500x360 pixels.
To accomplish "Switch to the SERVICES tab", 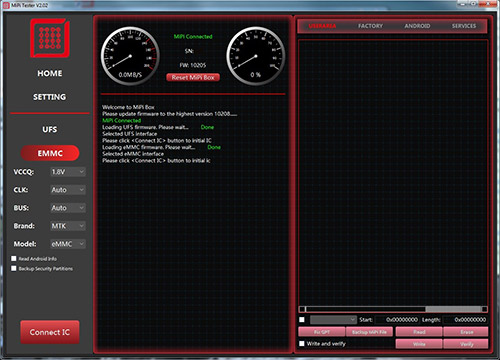I will (464, 26).
